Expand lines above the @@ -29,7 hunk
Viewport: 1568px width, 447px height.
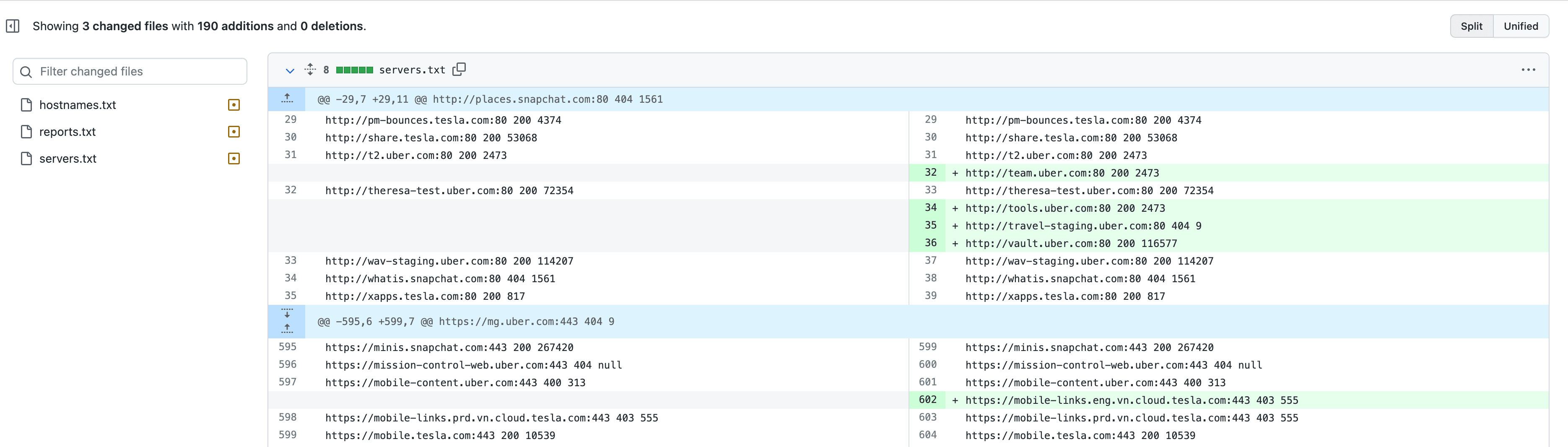(x=287, y=99)
